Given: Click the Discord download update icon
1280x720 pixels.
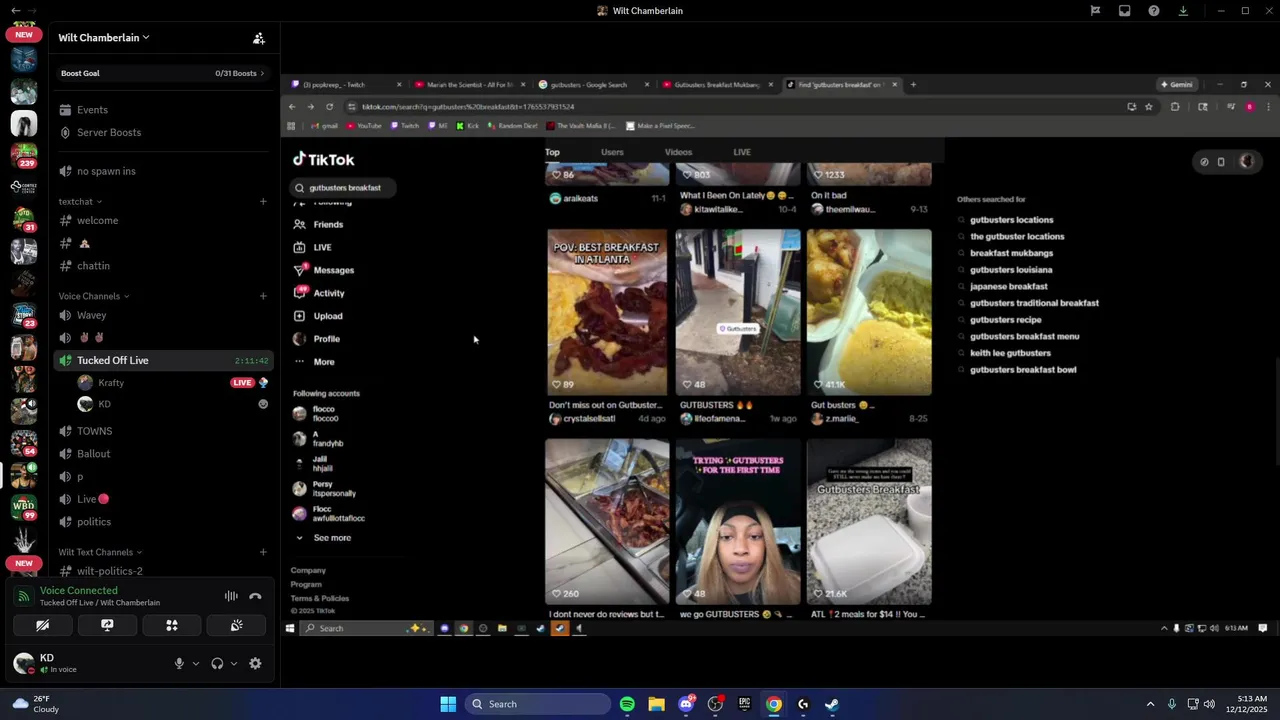Looking at the screenshot, I should pyautogui.click(x=1183, y=11).
